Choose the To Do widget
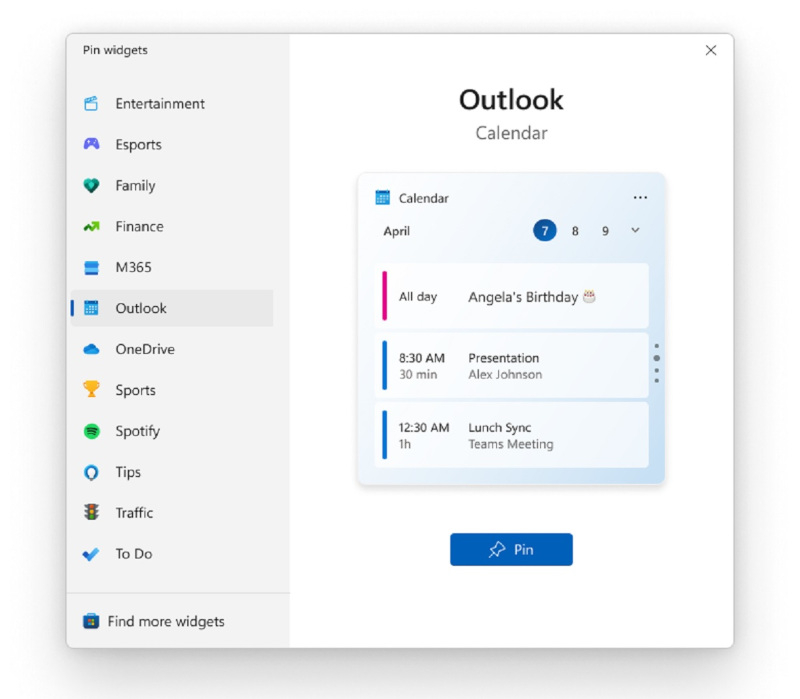The image size is (800, 699). (x=133, y=553)
